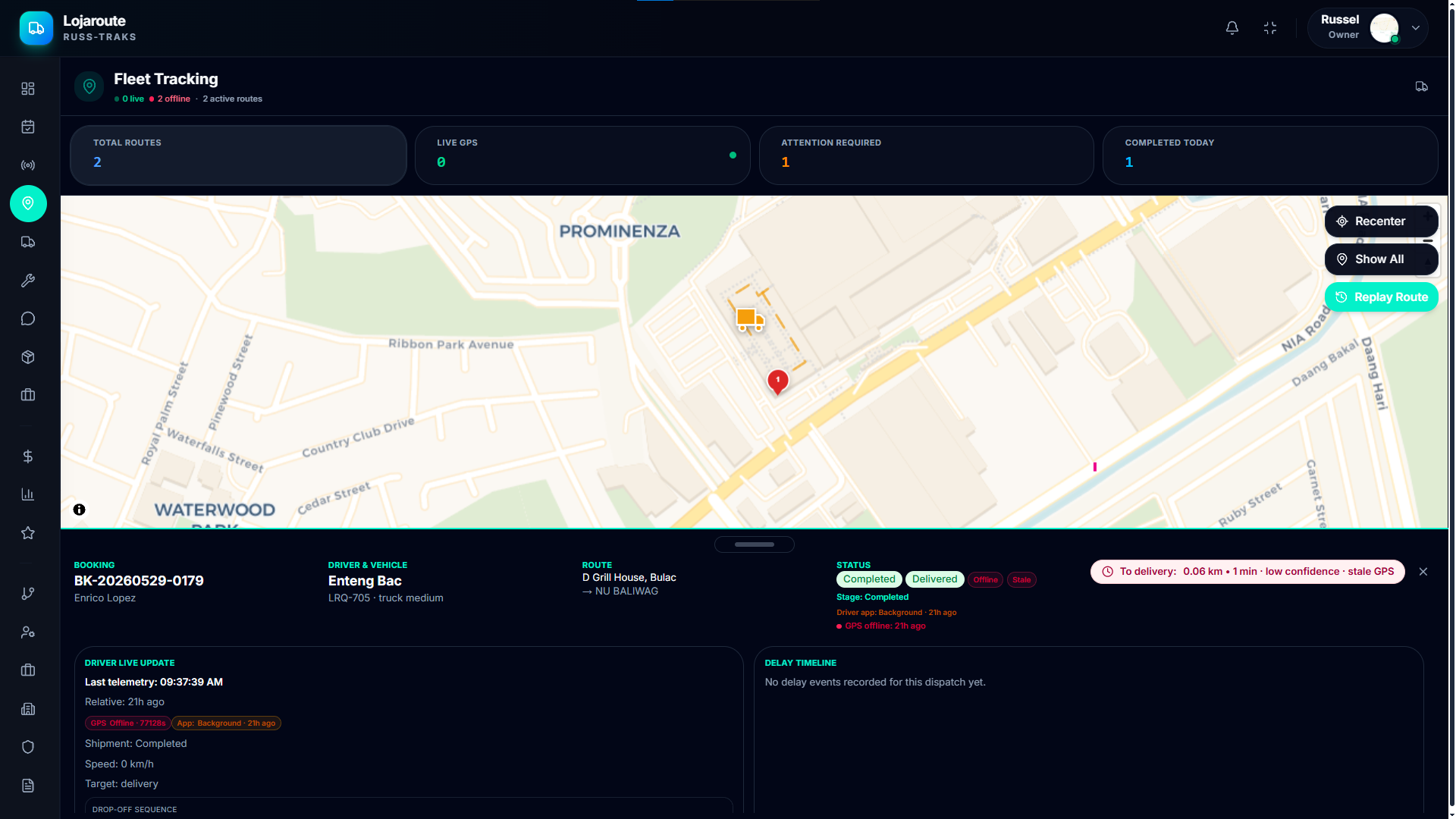Screen dimensions: 1456x819
Task: Select the Live GPS card
Action: [x=582, y=155]
